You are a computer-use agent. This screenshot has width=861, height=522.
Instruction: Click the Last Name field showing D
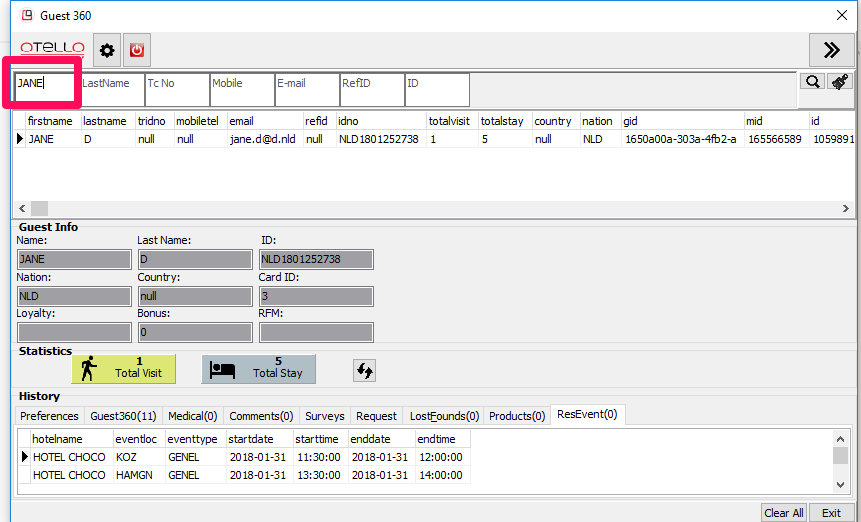195,259
